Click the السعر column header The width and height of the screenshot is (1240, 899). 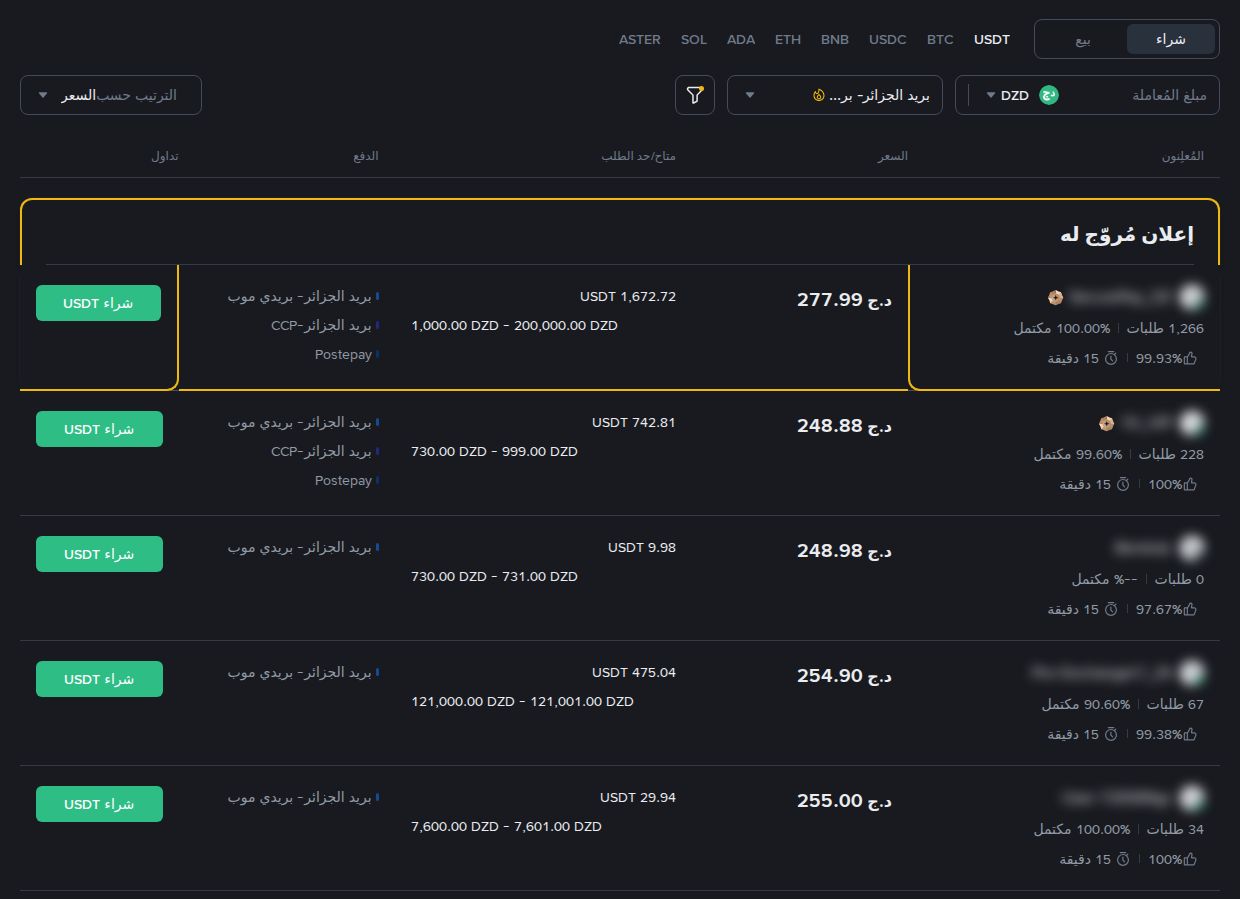pyautogui.click(x=893, y=157)
